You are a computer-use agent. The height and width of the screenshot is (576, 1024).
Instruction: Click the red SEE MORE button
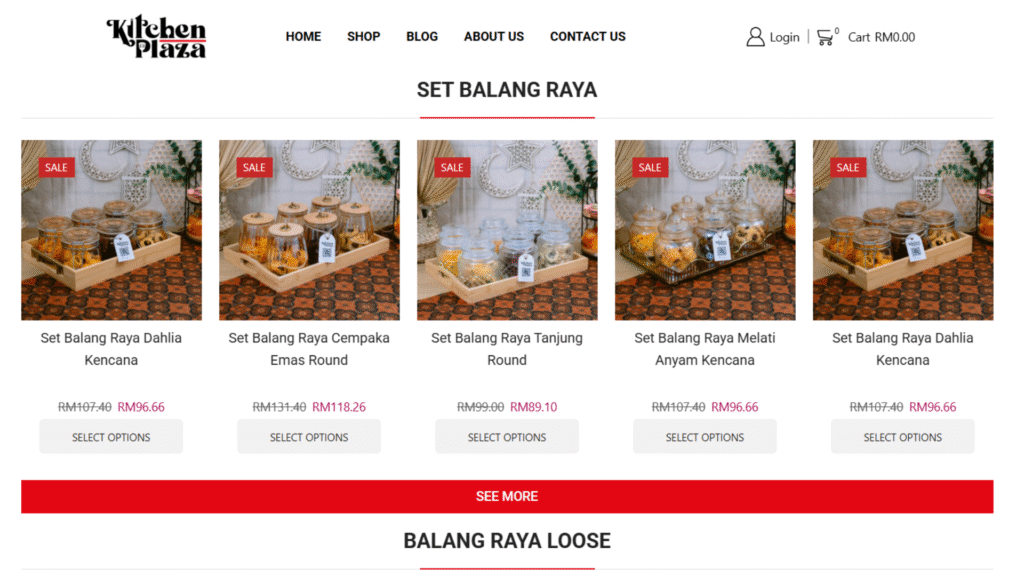(x=507, y=496)
